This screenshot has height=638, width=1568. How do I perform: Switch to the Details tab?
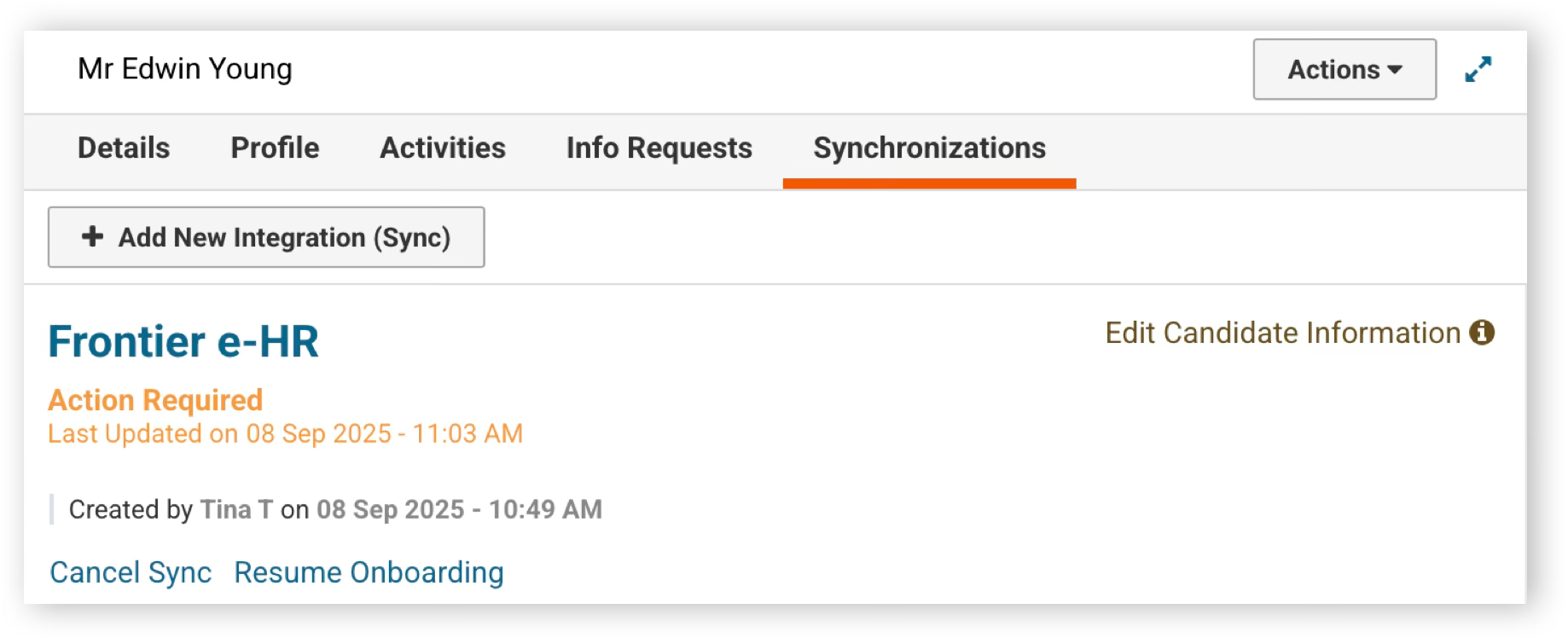[x=124, y=148]
